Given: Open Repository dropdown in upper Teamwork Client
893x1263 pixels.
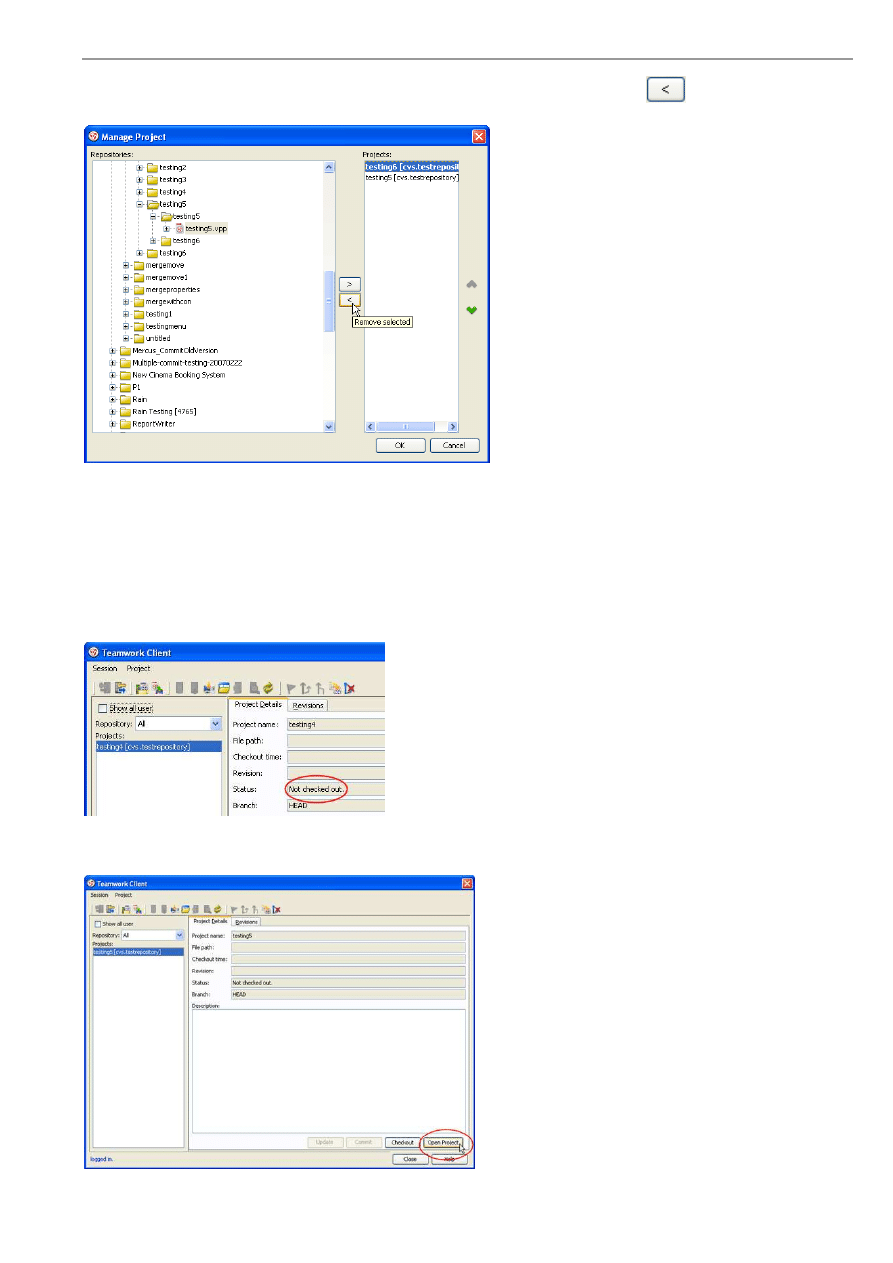Looking at the screenshot, I should pyautogui.click(x=215, y=723).
